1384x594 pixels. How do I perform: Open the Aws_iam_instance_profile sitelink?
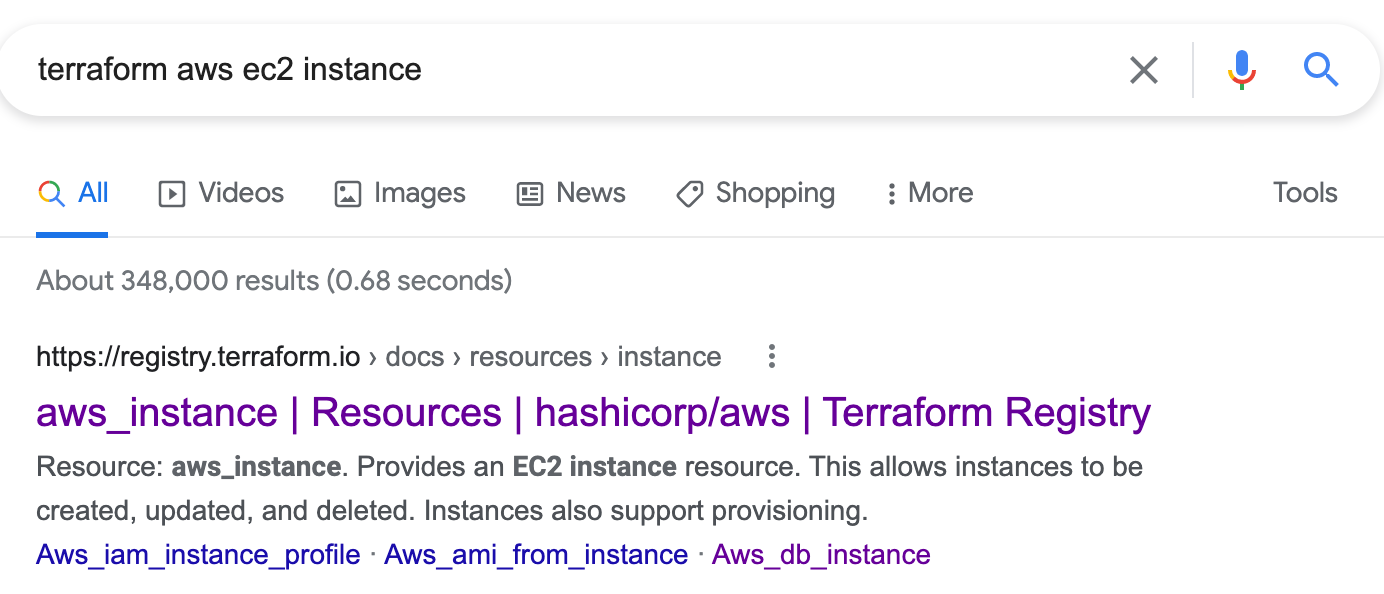pyautogui.click(x=198, y=554)
